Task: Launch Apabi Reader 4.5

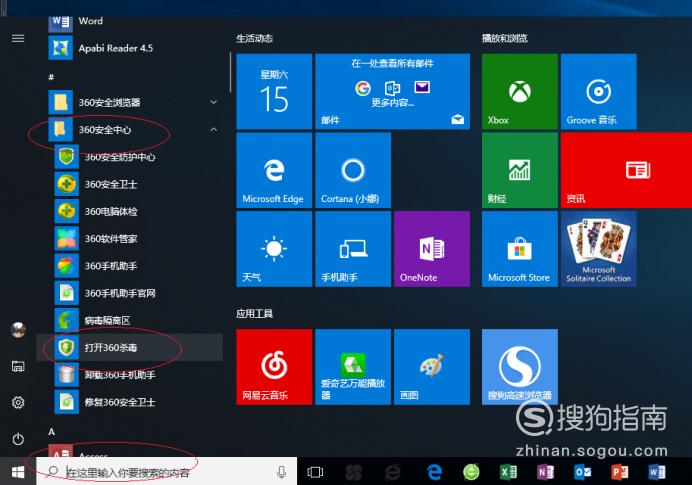Action: pos(130,48)
